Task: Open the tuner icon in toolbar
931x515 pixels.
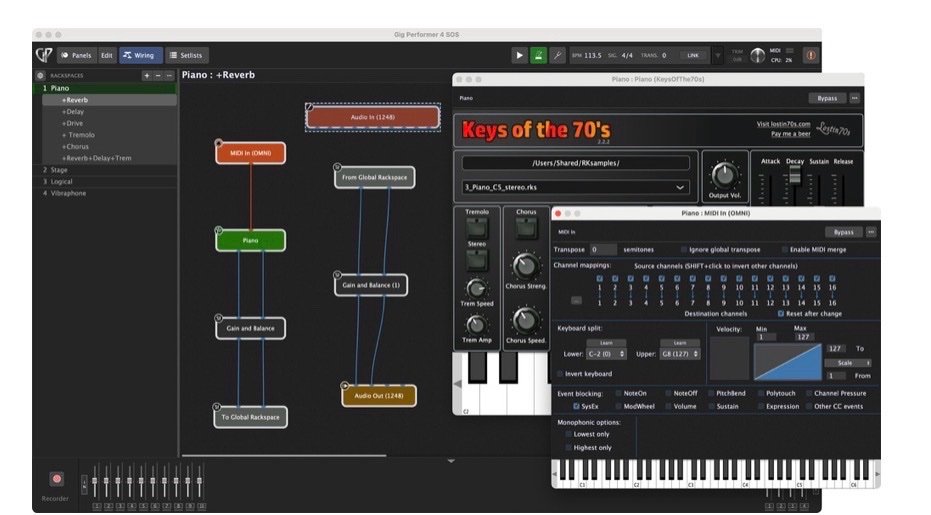Action: 558,55
